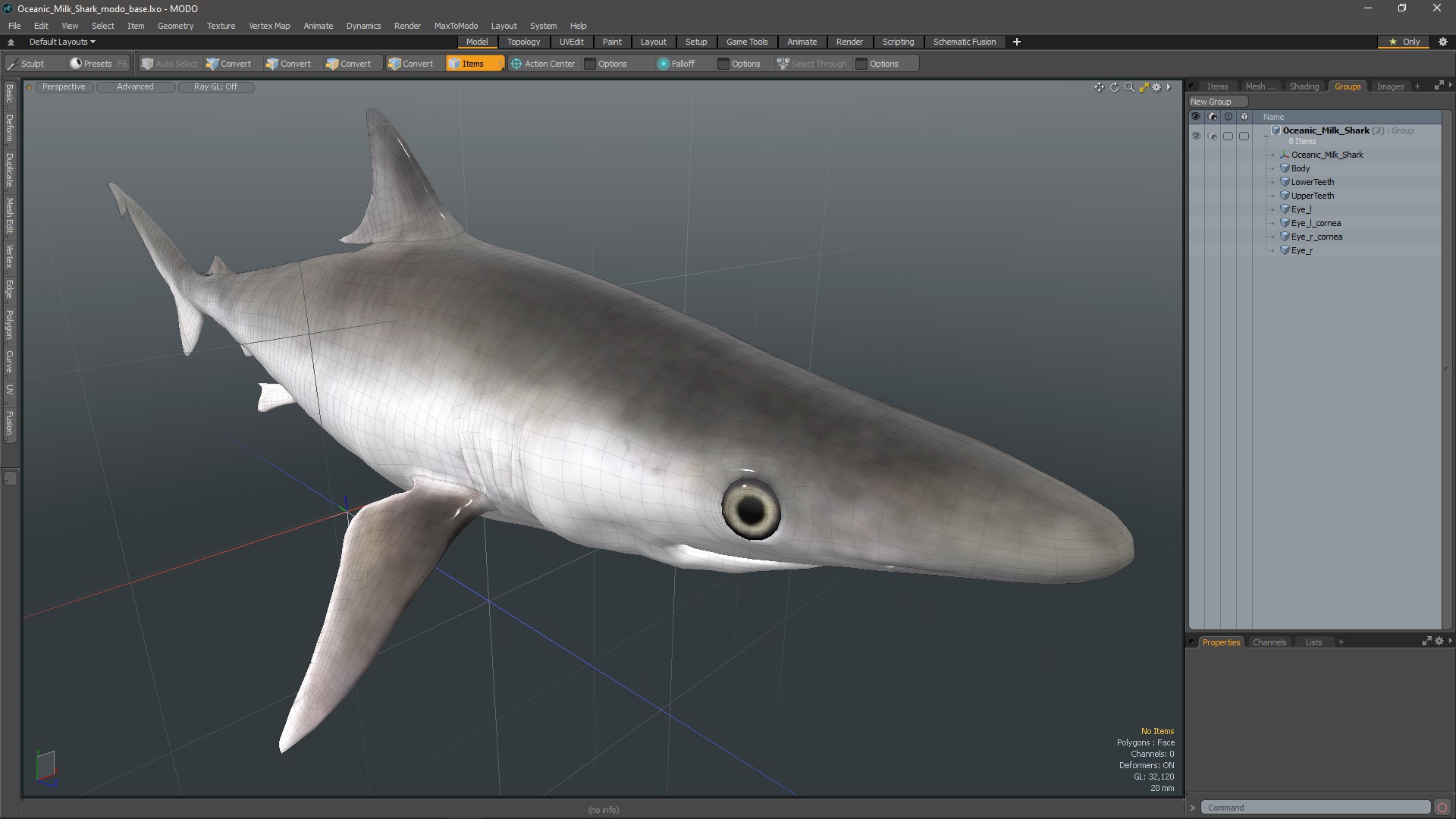The image size is (1456, 819).
Task: Click in the Command input field
Action: pyautogui.click(x=1316, y=808)
